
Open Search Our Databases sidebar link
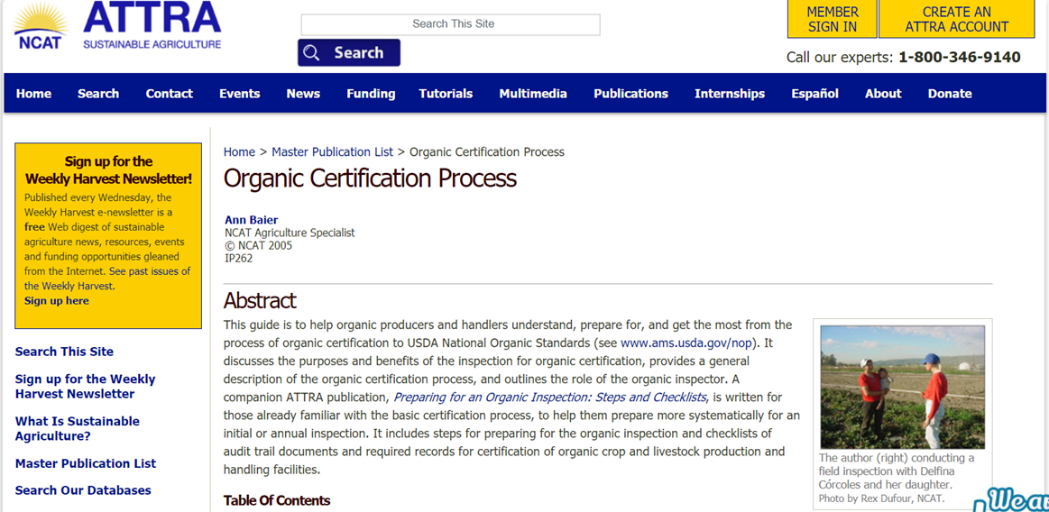point(83,490)
